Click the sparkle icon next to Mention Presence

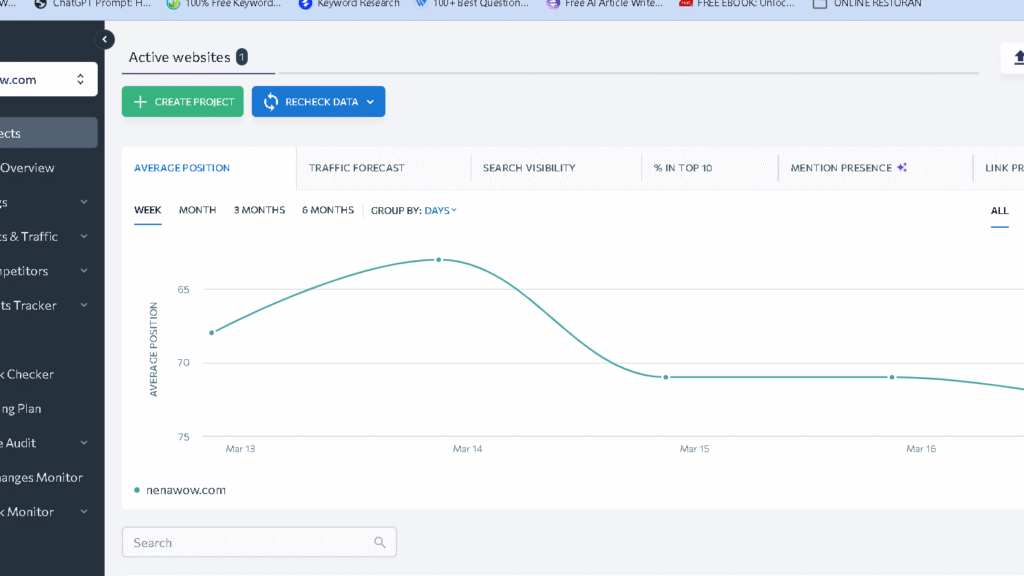click(903, 167)
